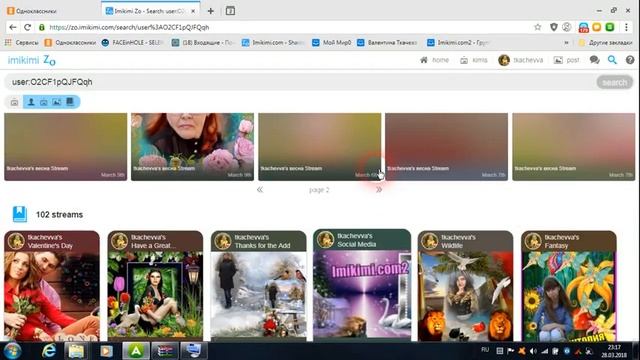Click the post image icon
Screen dimensions: 640x360
[558, 60]
